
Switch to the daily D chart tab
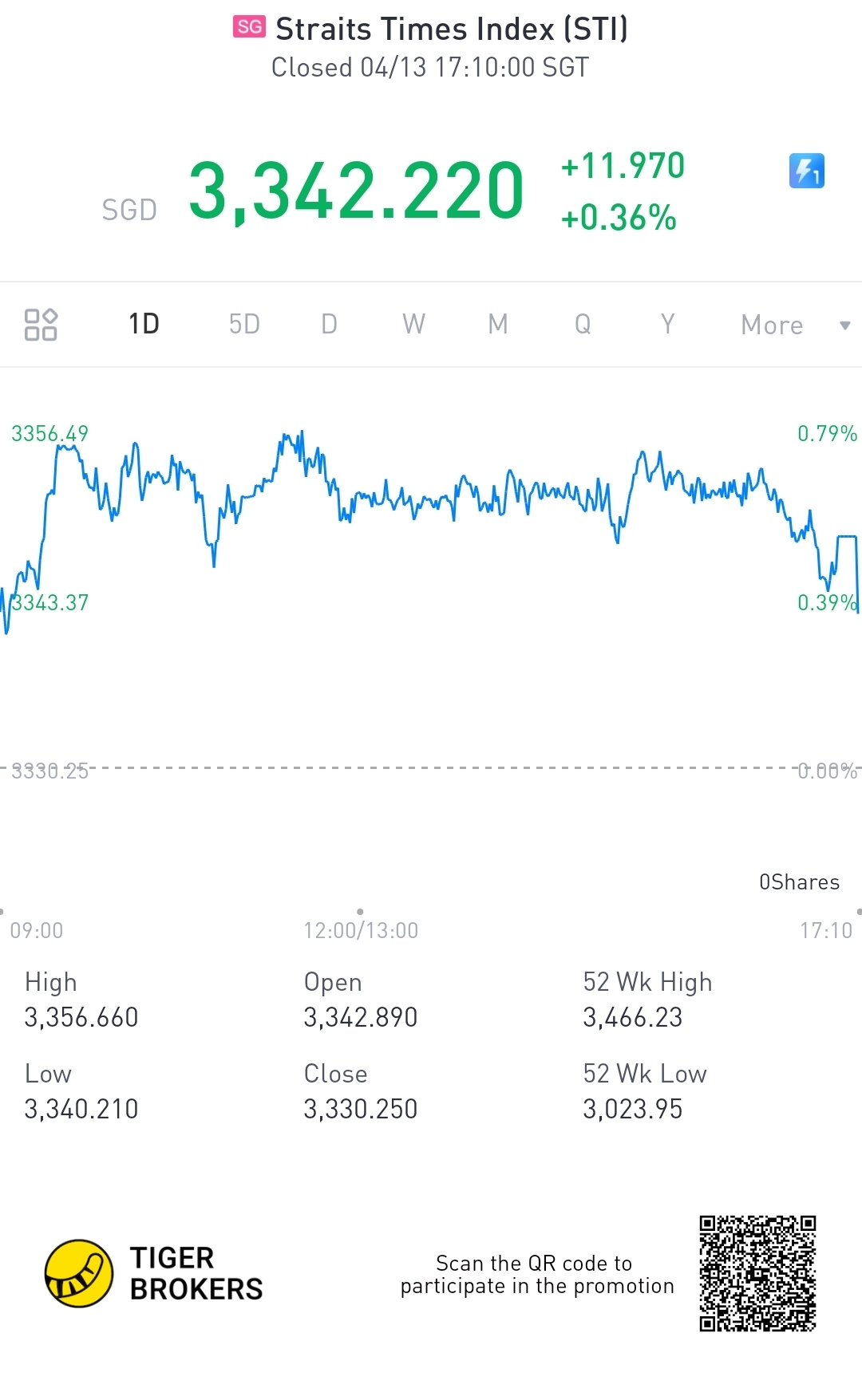329,325
